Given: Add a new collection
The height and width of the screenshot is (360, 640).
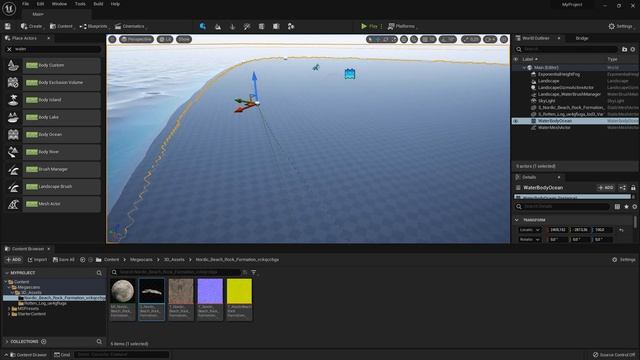Looking at the screenshot, I should pyautogui.click(x=44, y=342).
